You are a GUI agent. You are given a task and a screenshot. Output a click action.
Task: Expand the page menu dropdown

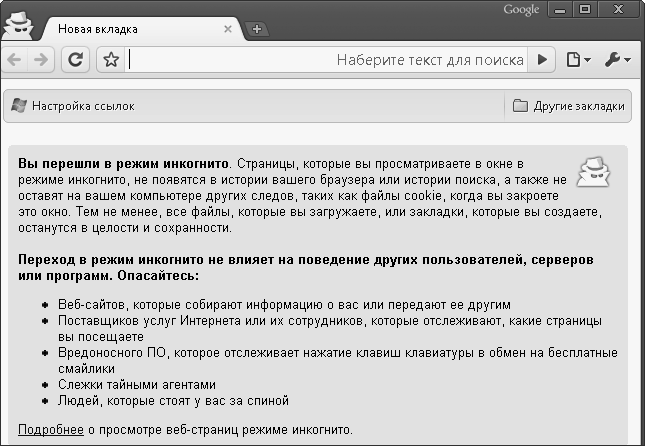pos(578,60)
